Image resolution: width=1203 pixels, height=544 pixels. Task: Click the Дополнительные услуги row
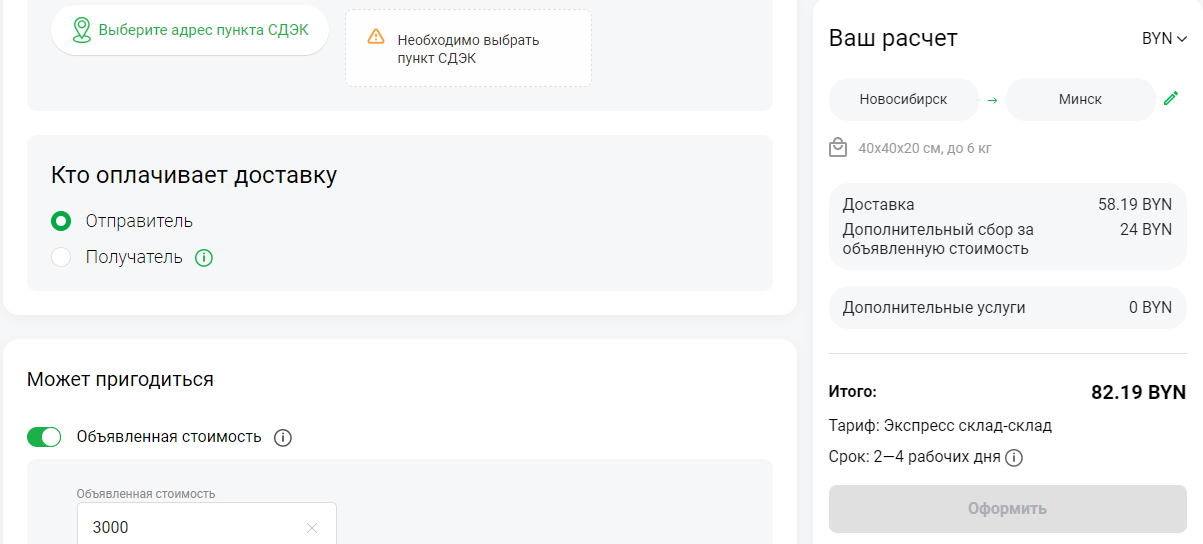pyautogui.click(x=1007, y=308)
